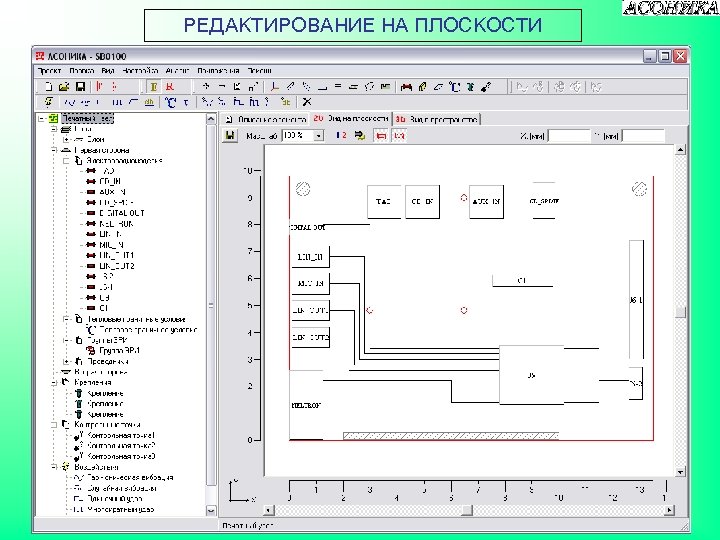This screenshot has width=720, height=540.
Task: Expand the Проводники tree node
Action: pyautogui.click(x=66, y=362)
